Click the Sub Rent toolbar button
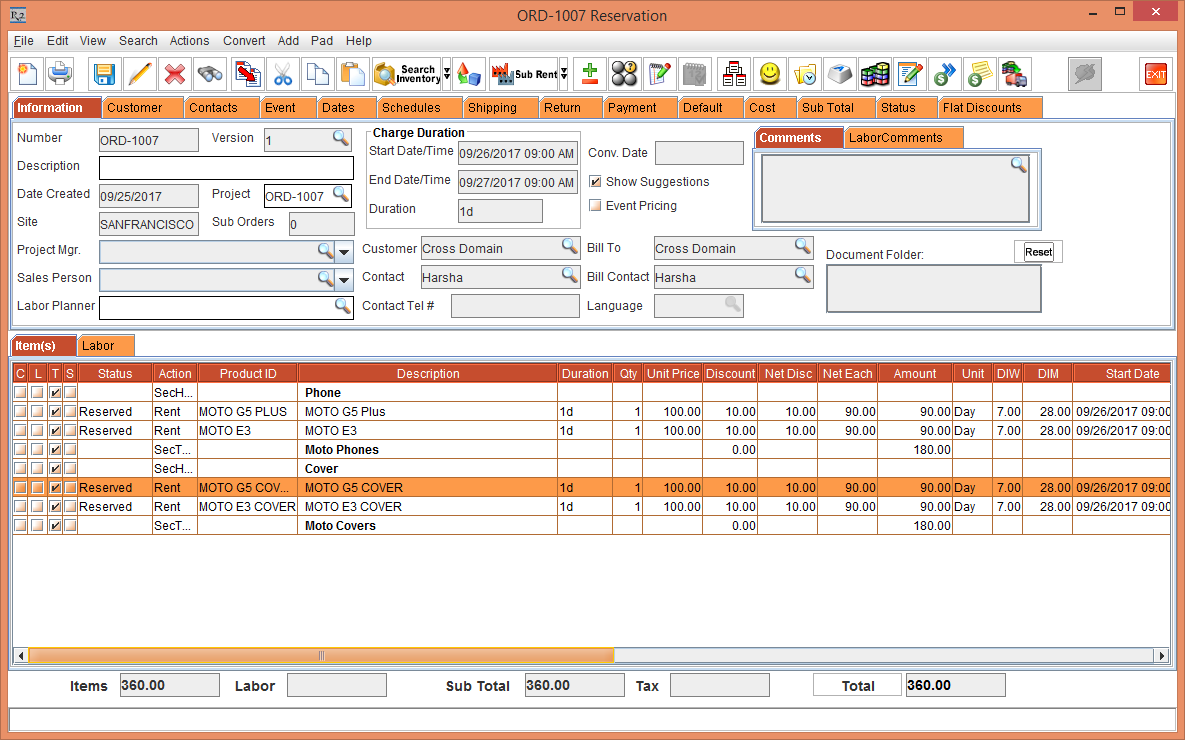 tap(523, 74)
